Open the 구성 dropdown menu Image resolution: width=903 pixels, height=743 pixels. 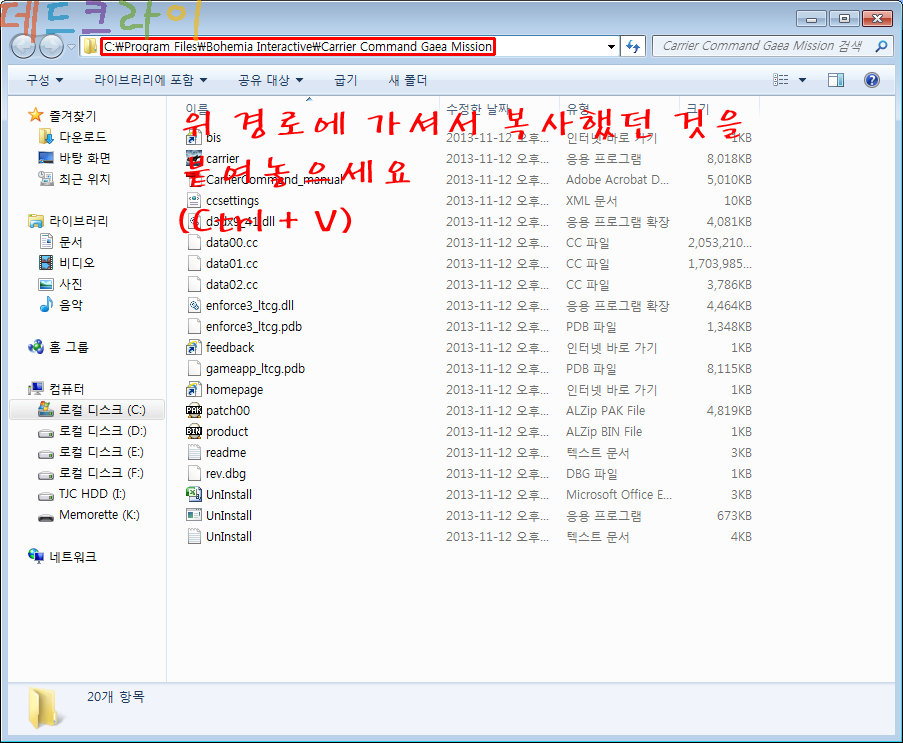(x=44, y=80)
